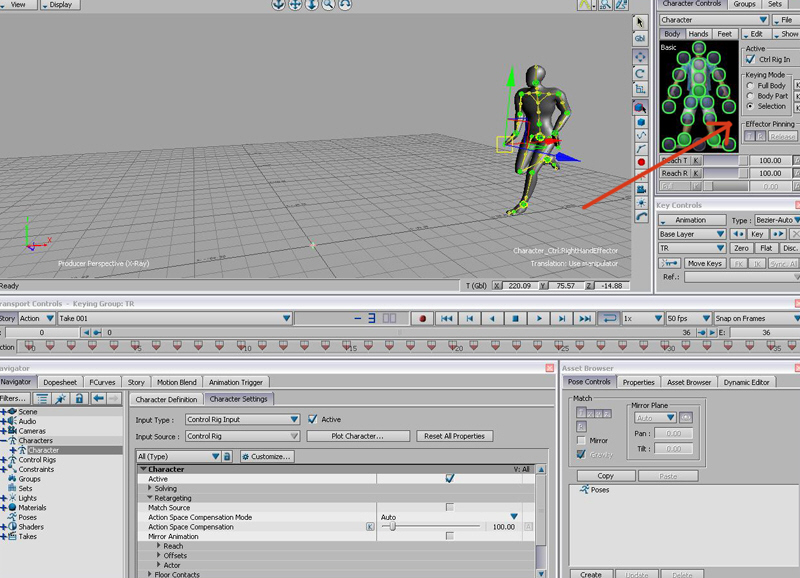Toggle the Ctrl Rig In checkbox
This screenshot has width=800, height=578.
coord(751,59)
